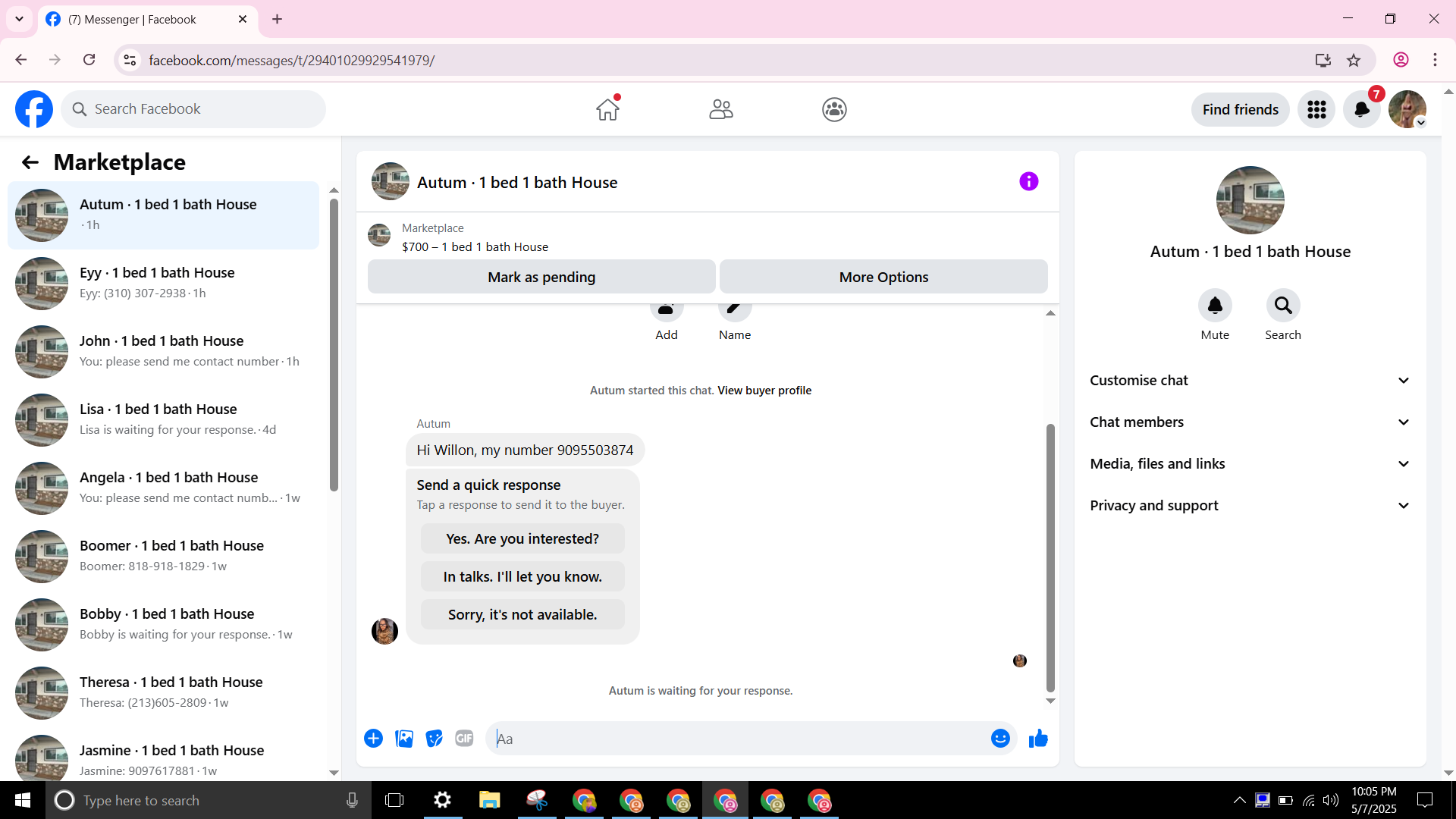The image size is (1456, 819).
Task: Open Facebook notifications bell
Action: point(1361,110)
